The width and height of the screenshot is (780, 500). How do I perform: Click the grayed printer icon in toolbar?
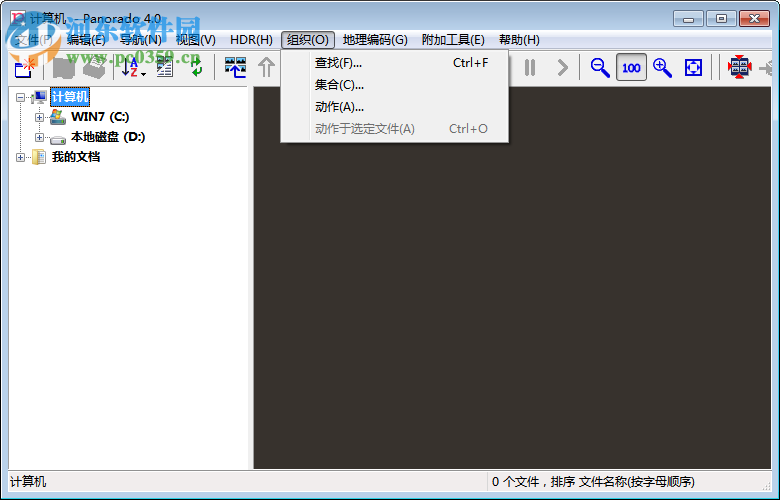[94, 67]
